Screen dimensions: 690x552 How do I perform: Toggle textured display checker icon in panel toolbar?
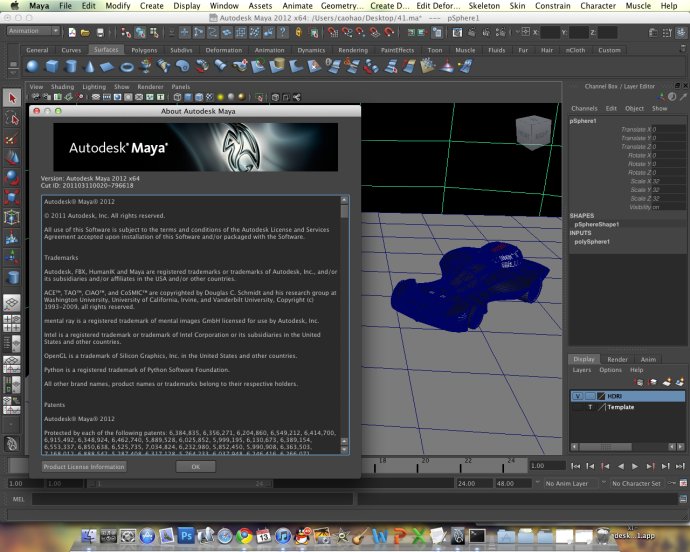(209, 97)
